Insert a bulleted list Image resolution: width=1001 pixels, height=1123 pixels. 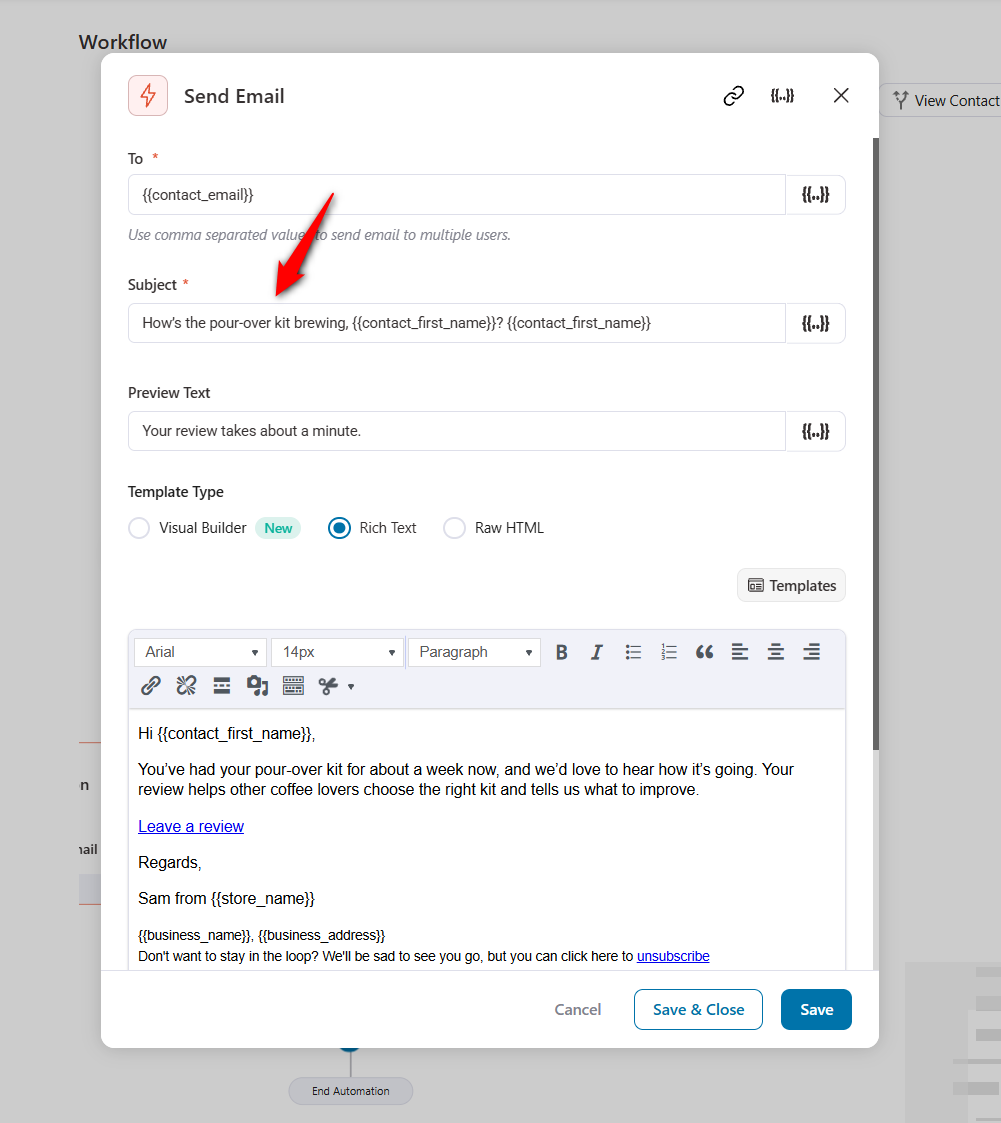[x=633, y=652]
